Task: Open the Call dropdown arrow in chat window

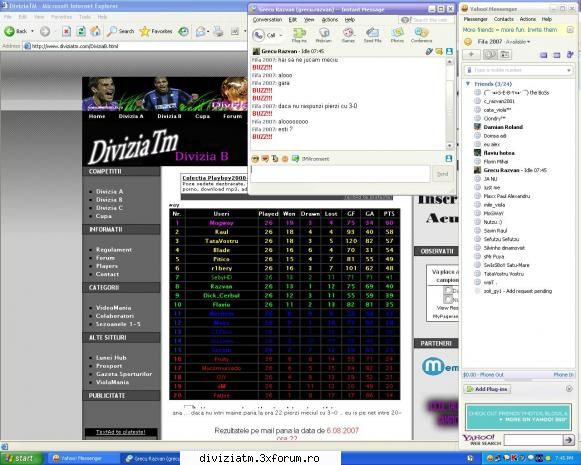Action: tap(281, 36)
